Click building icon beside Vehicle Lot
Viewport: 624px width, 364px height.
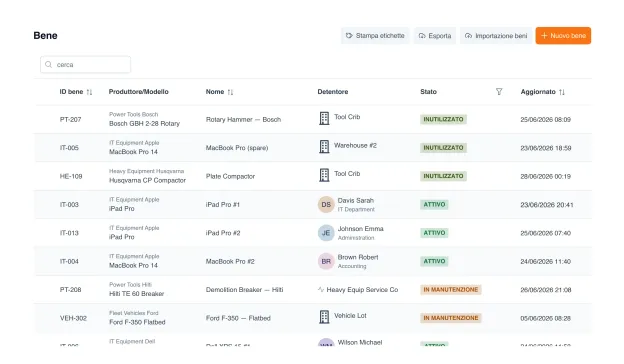(x=324, y=317)
